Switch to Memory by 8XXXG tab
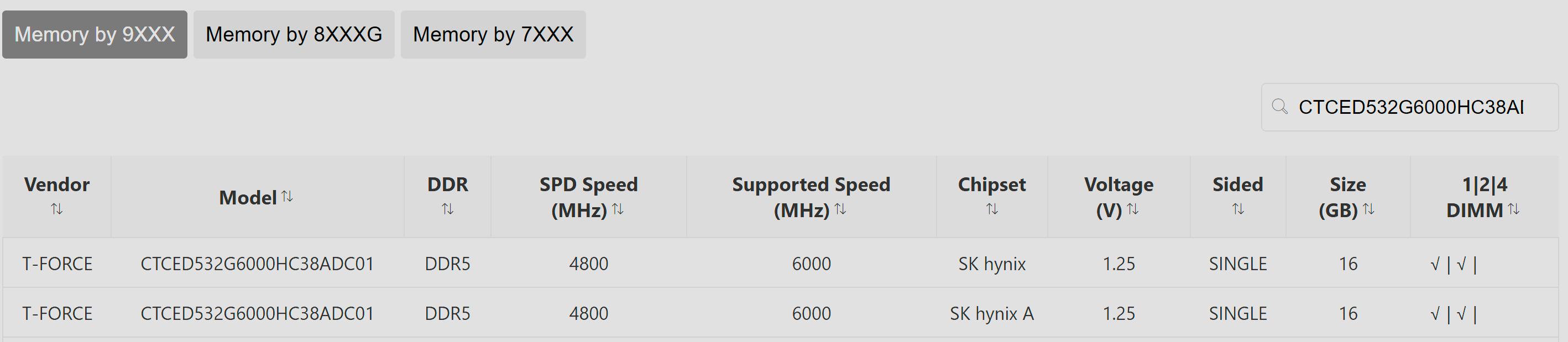The image size is (1568, 342). pyautogui.click(x=294, y=35)
